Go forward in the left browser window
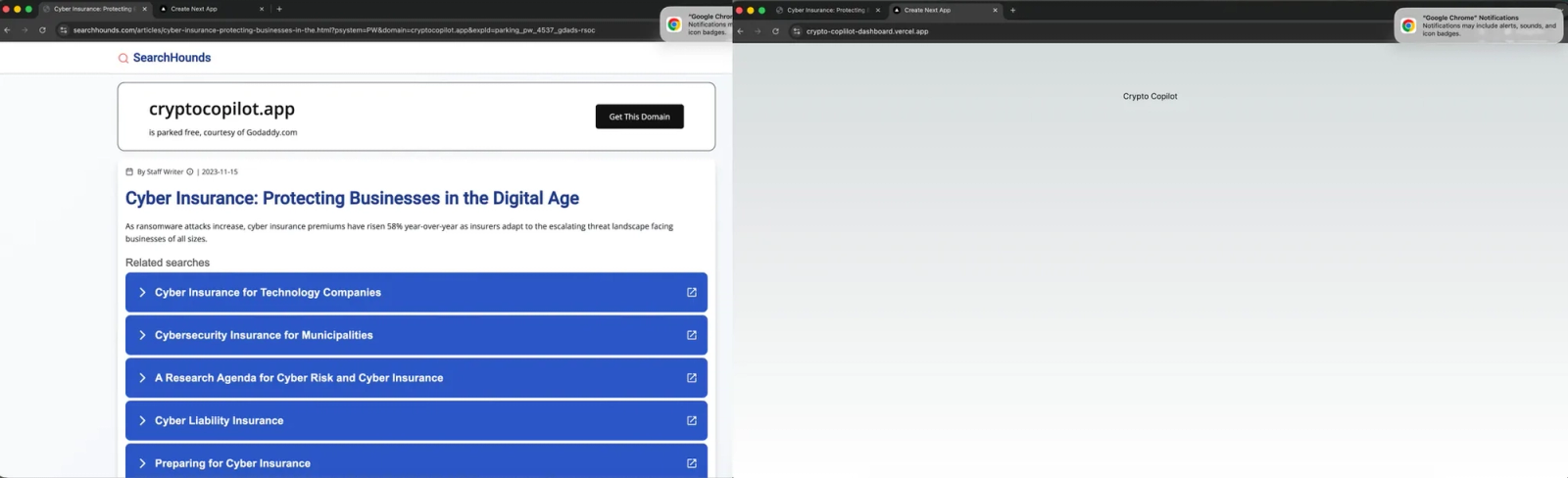Viewport: 1568px width, 478px height. (x=24, y=30)
